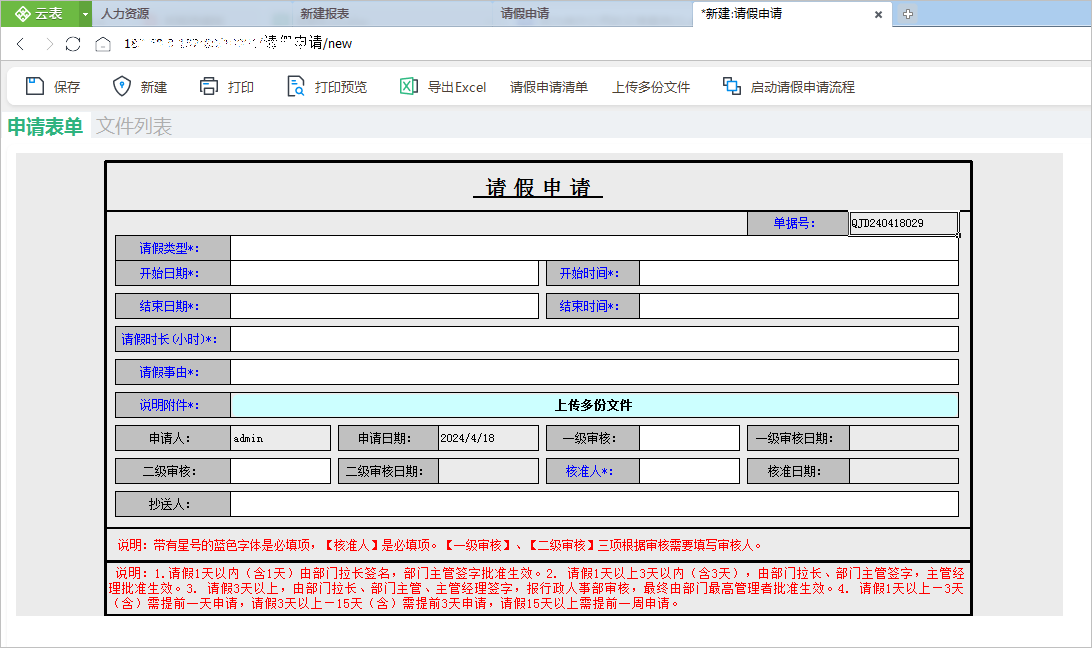Open 打印预览 with the preview icon
1092x648 pixels.
295,86
